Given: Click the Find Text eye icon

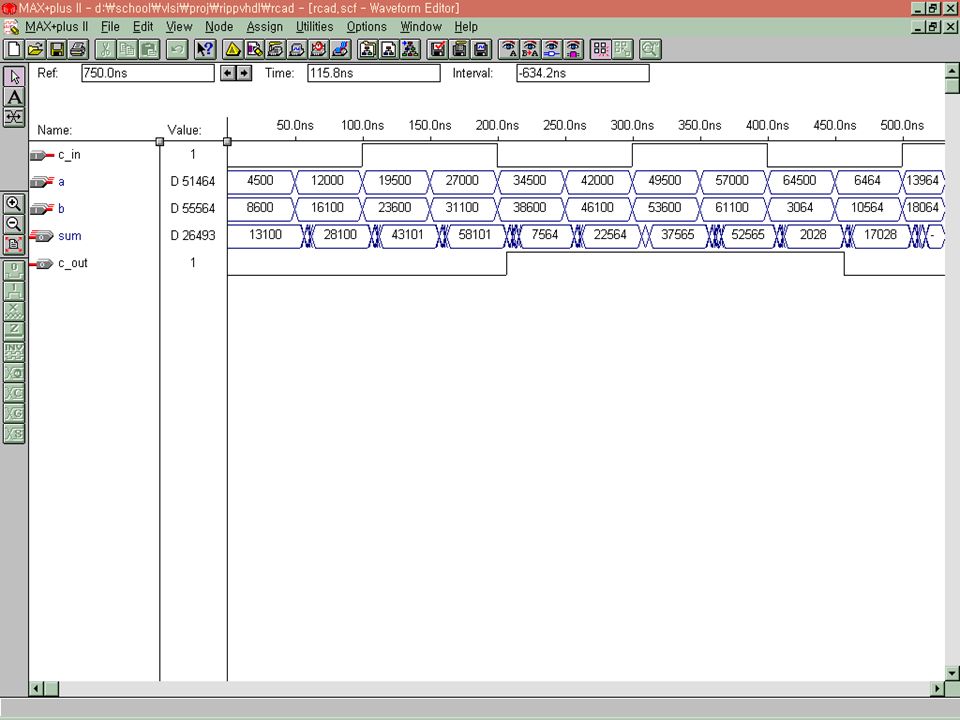Looking at the screenshot, I should tap(509, 49).
